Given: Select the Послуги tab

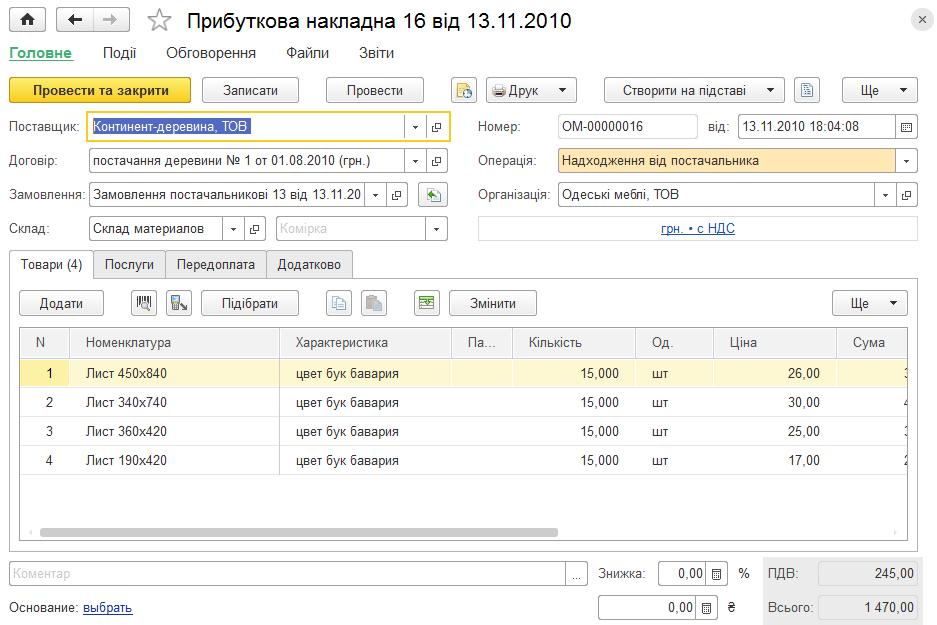Looking at the screenshot, I should coord(129,265).
